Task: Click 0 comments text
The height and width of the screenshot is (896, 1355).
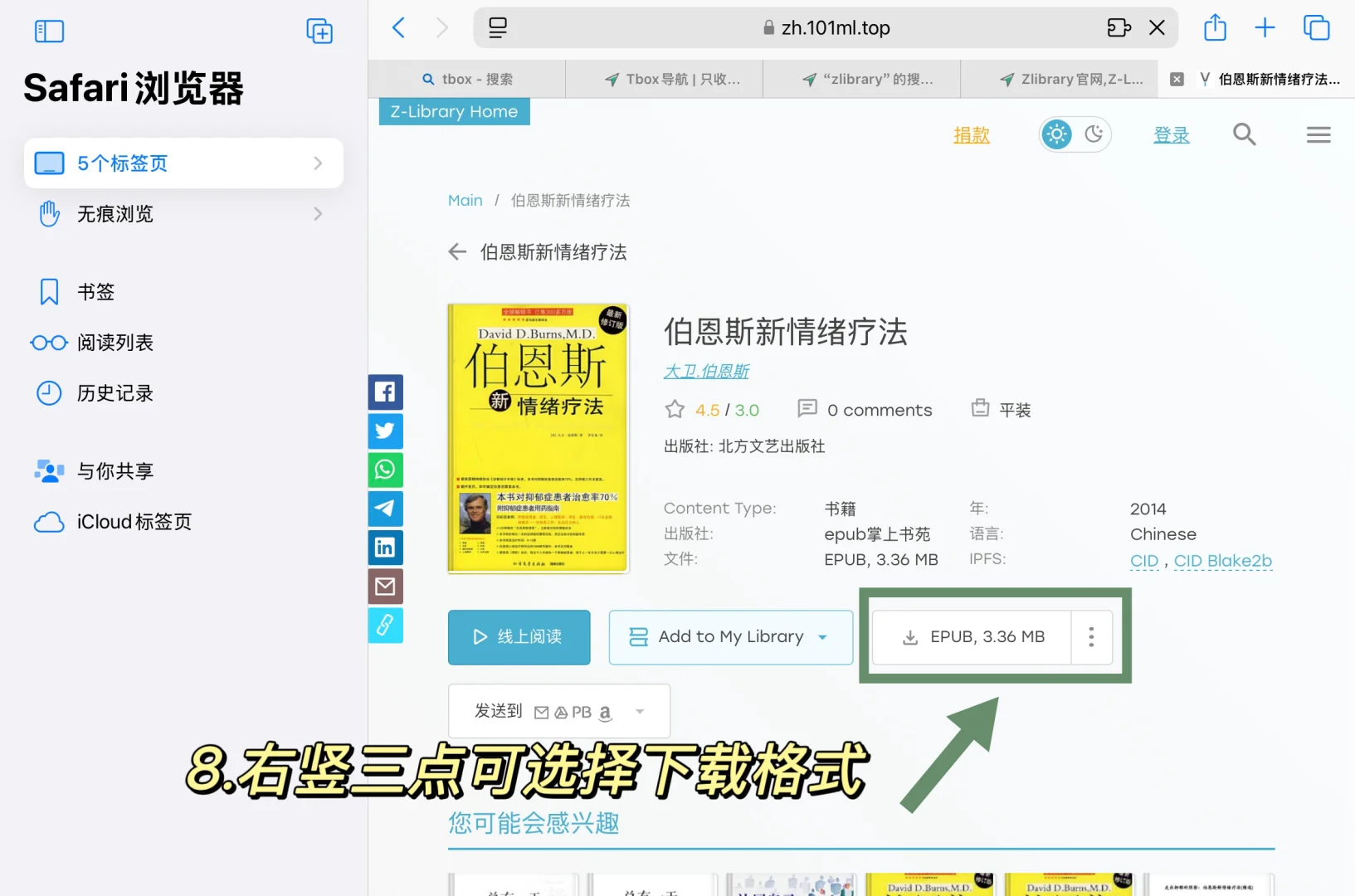Action: point(880,411)
